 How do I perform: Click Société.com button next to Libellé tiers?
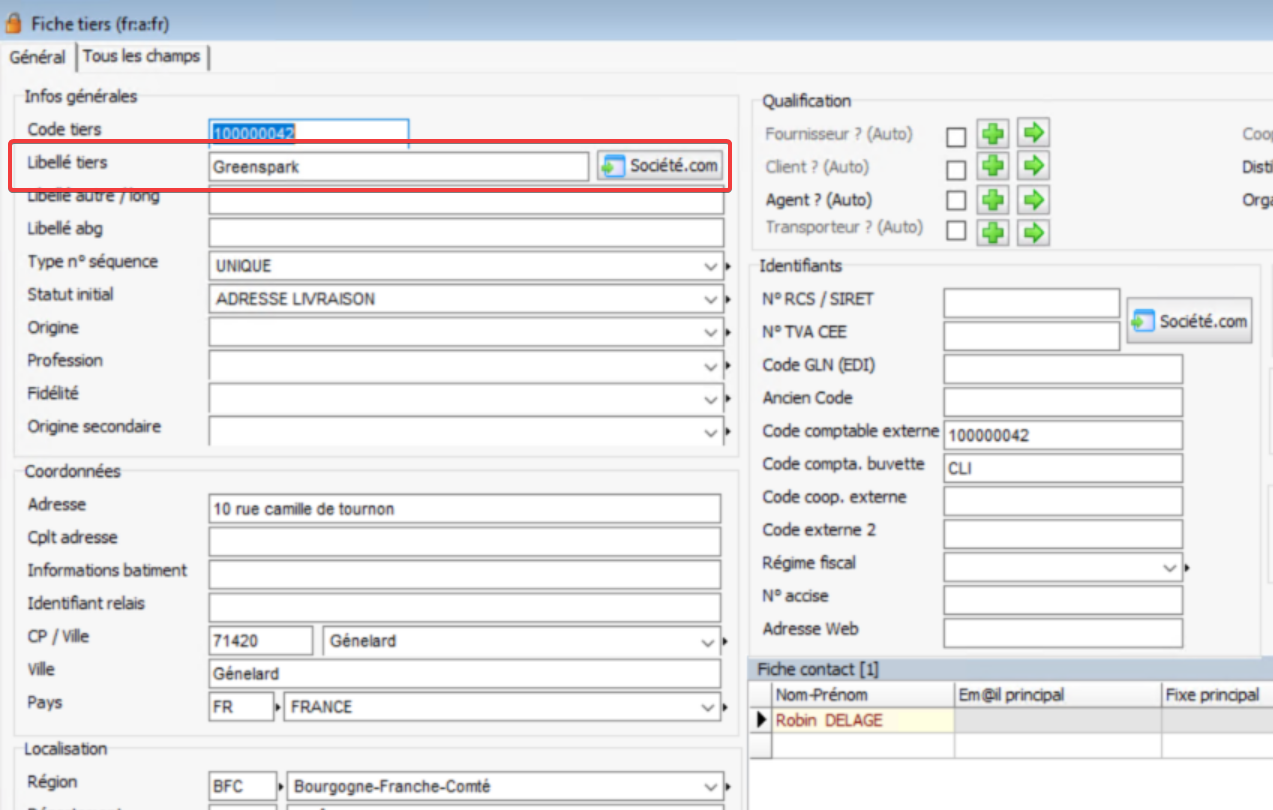pyautogui.click(x=660, y=166)
